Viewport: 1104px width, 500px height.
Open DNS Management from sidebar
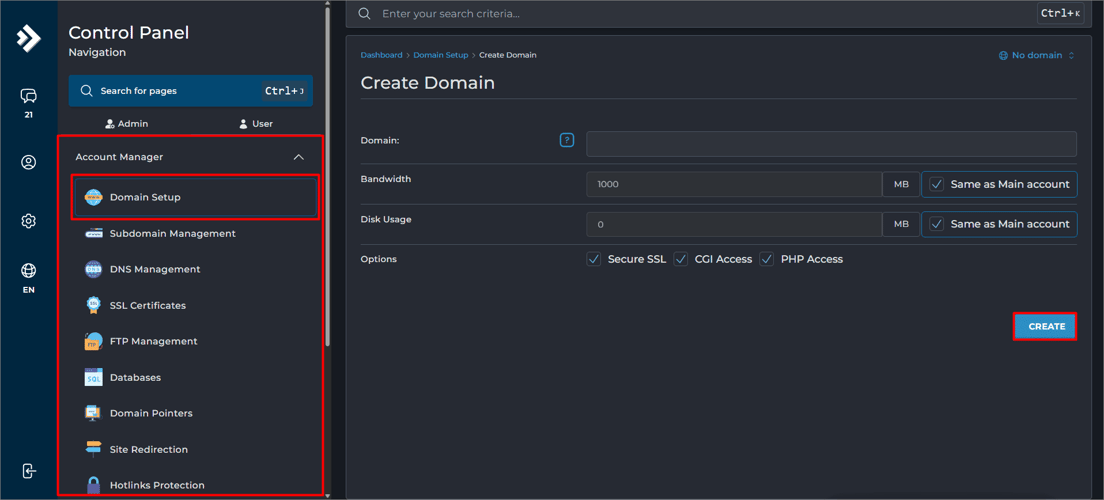154,269
